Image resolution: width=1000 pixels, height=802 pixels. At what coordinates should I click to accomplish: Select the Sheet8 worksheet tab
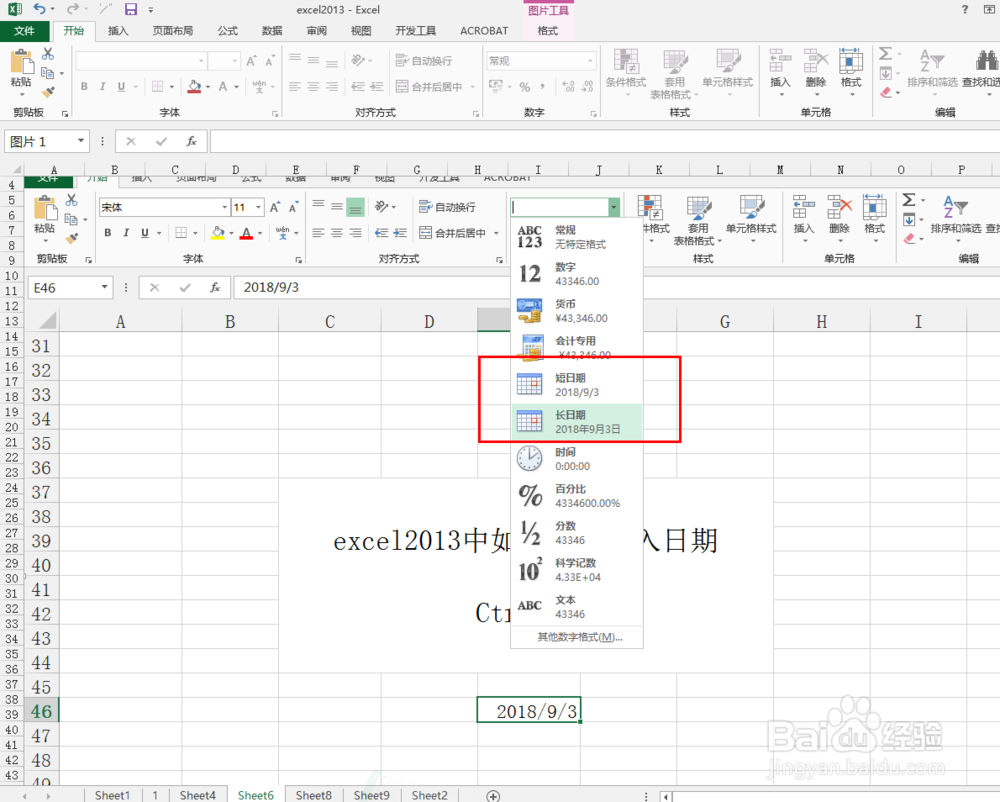tap(314, 795)
